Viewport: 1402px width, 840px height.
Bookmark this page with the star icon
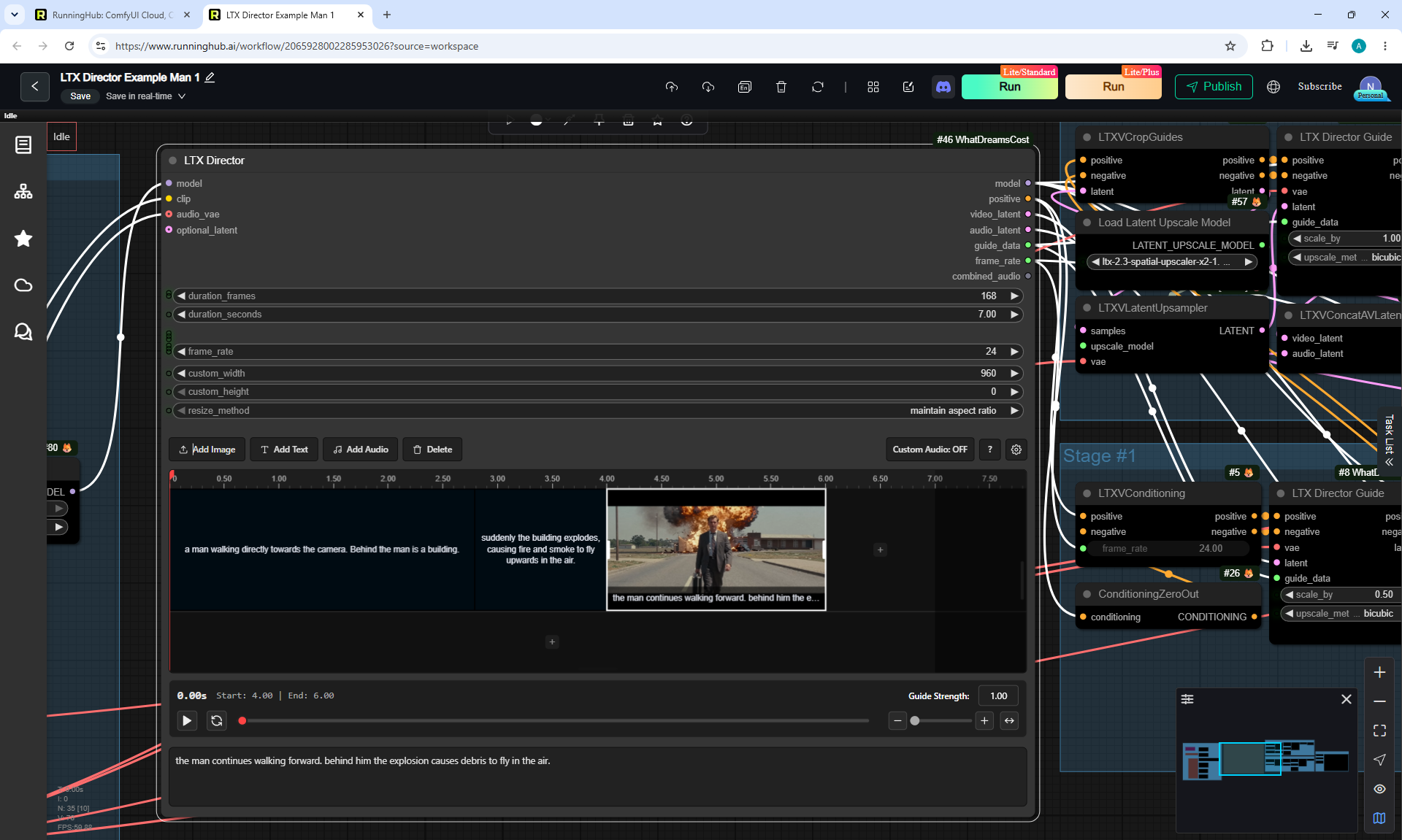point(1230,46)
